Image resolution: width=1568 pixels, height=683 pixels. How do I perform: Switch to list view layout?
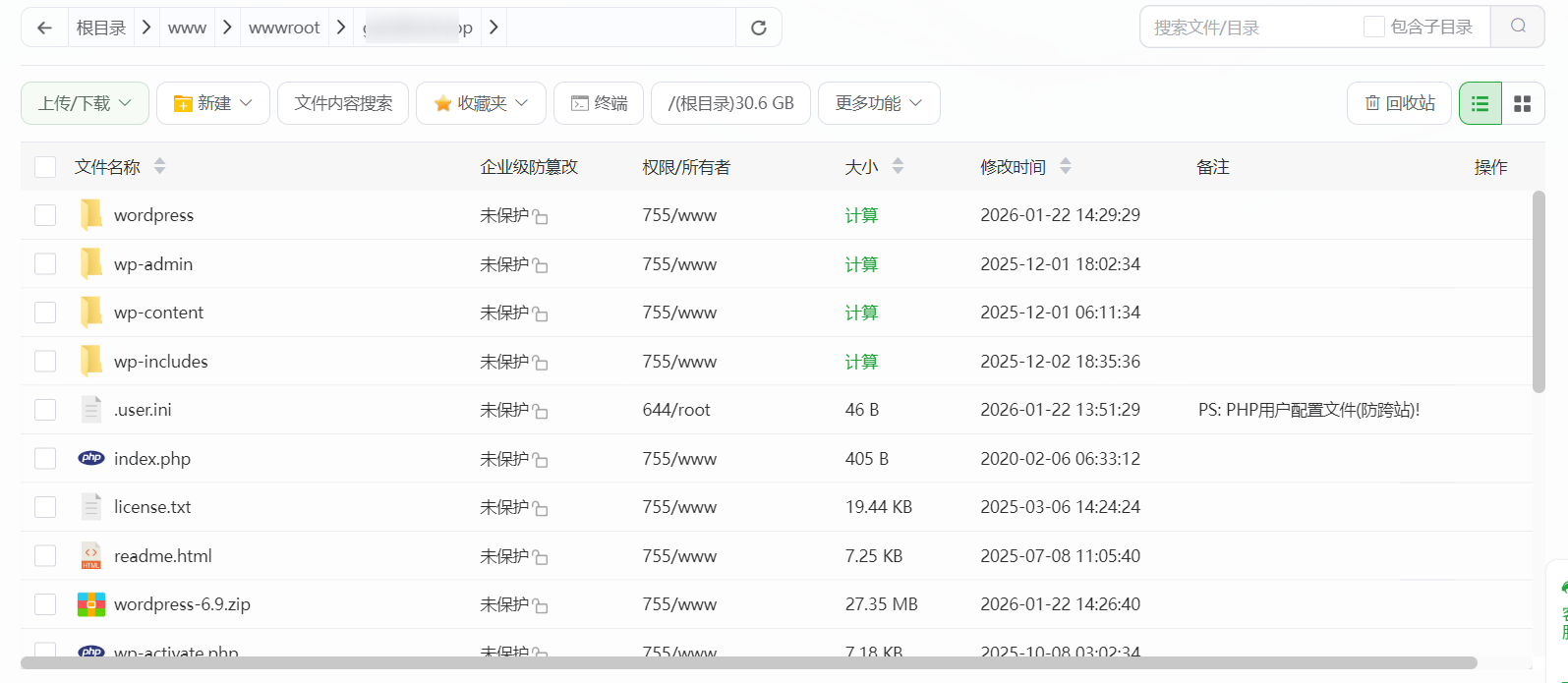1481,103
